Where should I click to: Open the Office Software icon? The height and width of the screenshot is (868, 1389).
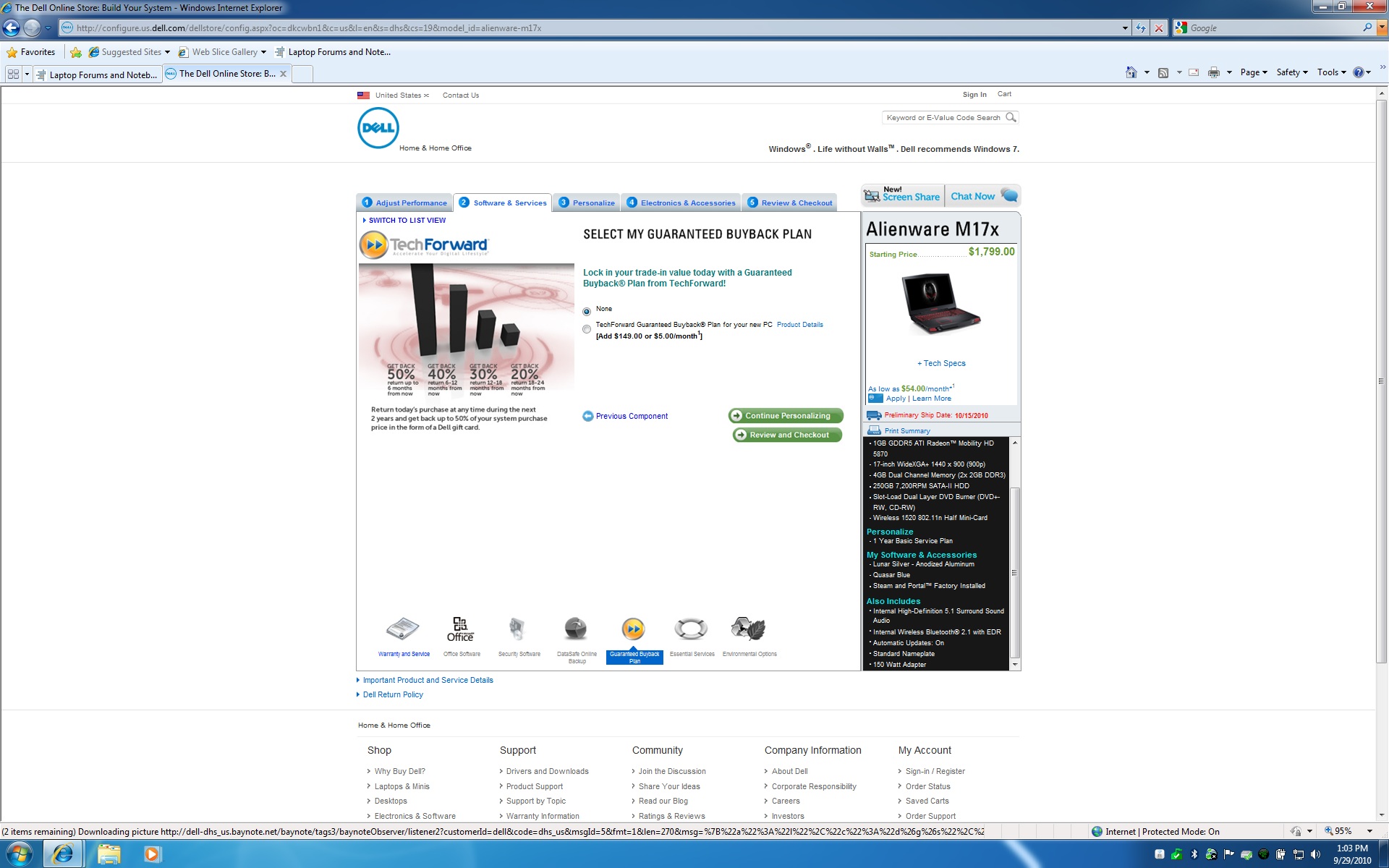click(460, 629)
